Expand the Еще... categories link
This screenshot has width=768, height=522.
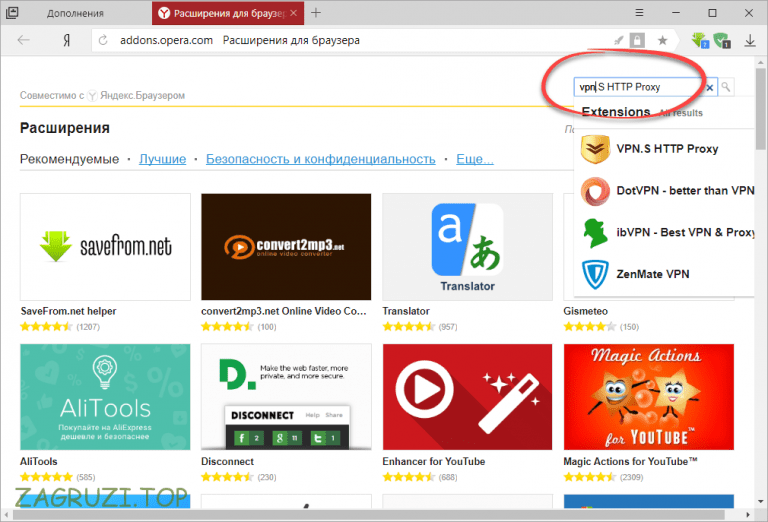pyautogui.click(x=475, y=159)
